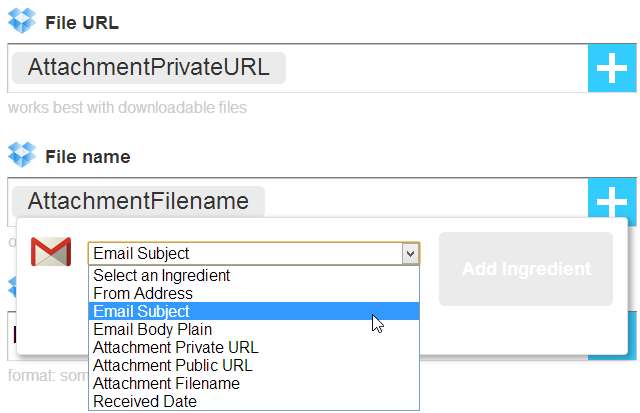Choose the Attachment Public URL option

(174, 365)
